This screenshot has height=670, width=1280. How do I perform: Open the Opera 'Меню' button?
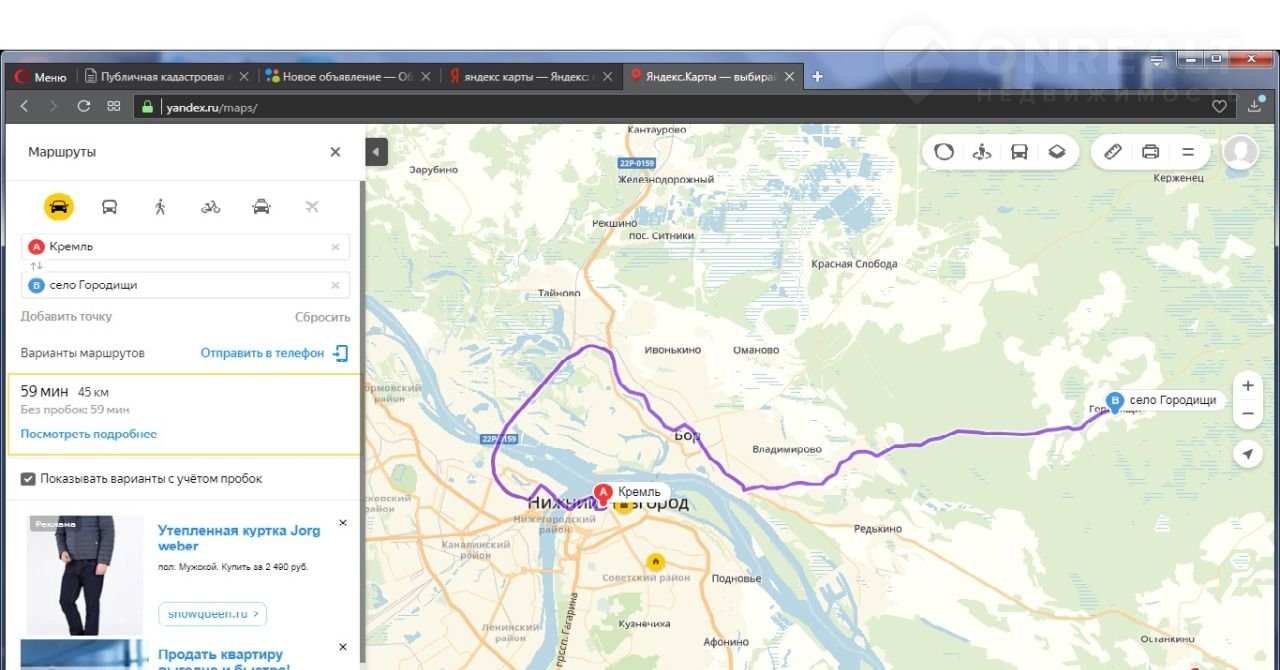point(40,77)
